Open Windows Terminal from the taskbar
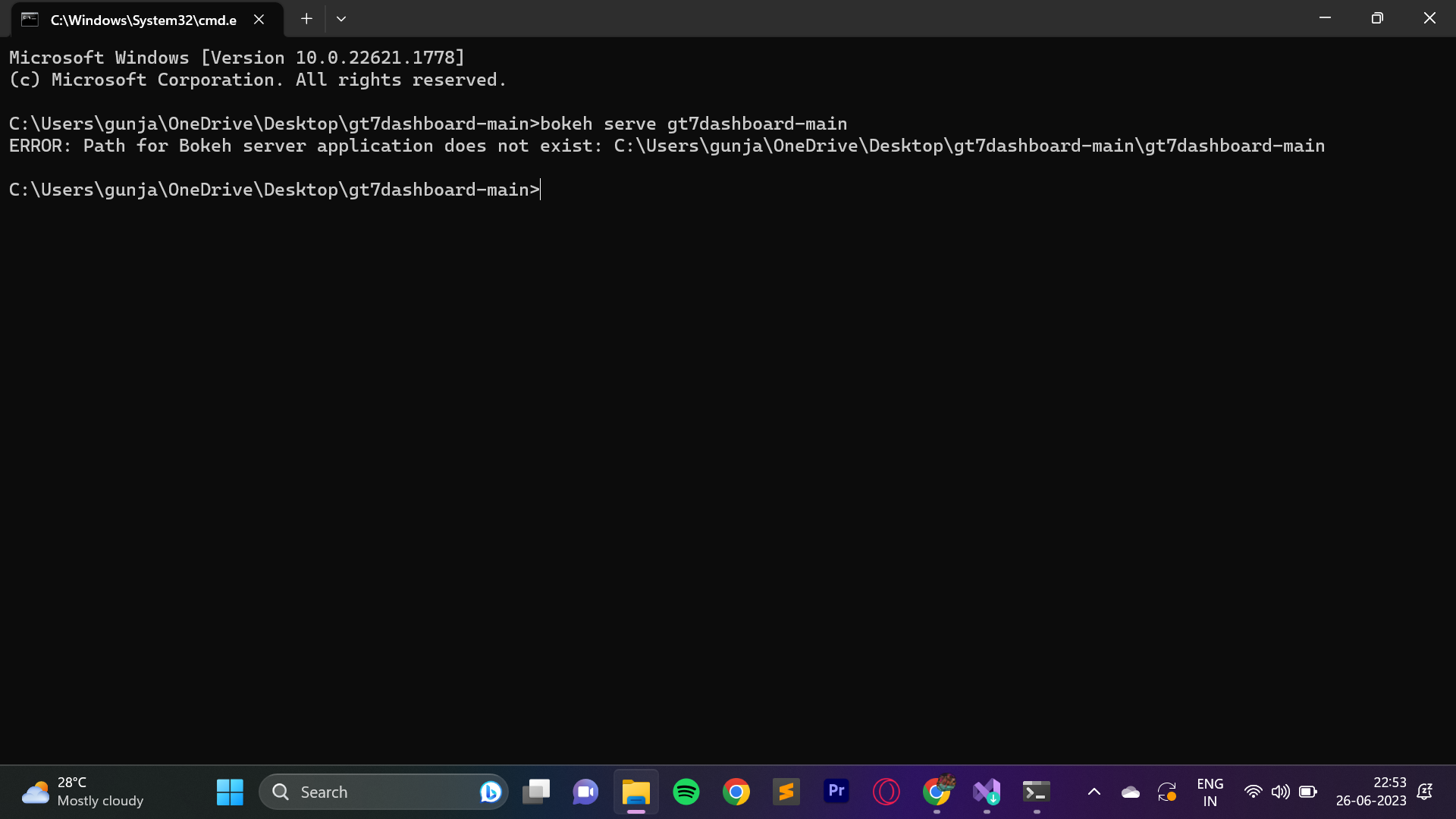This screenshot has height=819, width=1456. 1037,791
